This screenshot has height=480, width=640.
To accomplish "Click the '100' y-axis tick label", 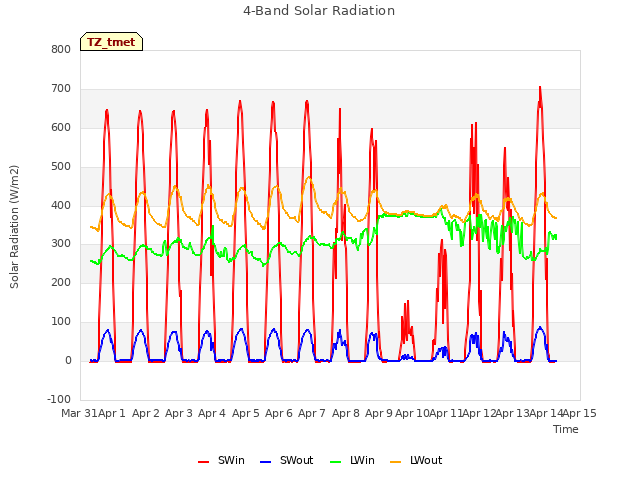I will (x=61, y=322).
